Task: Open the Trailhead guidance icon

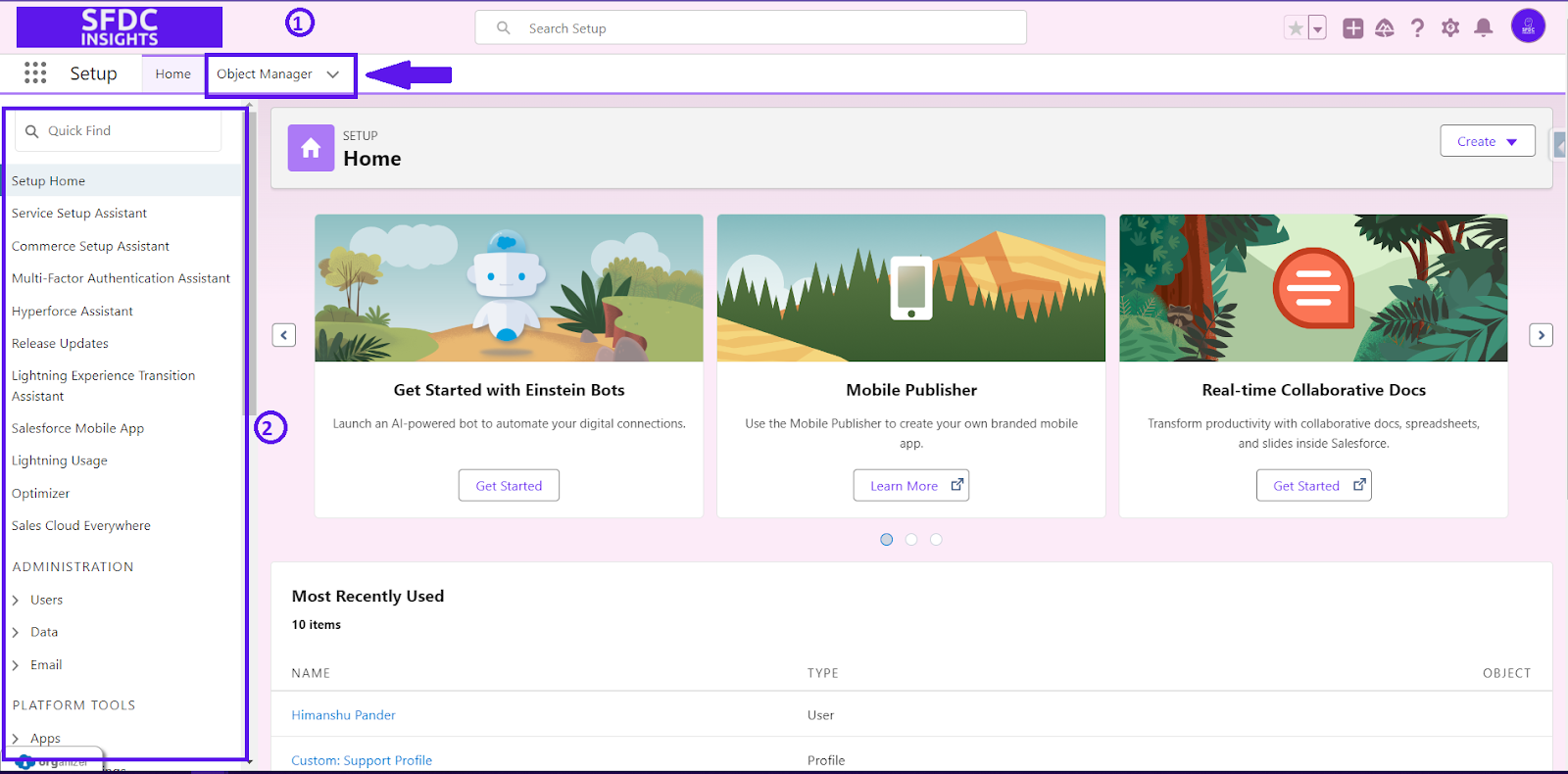Action: pyautogui.click(x=1385, y=28)
